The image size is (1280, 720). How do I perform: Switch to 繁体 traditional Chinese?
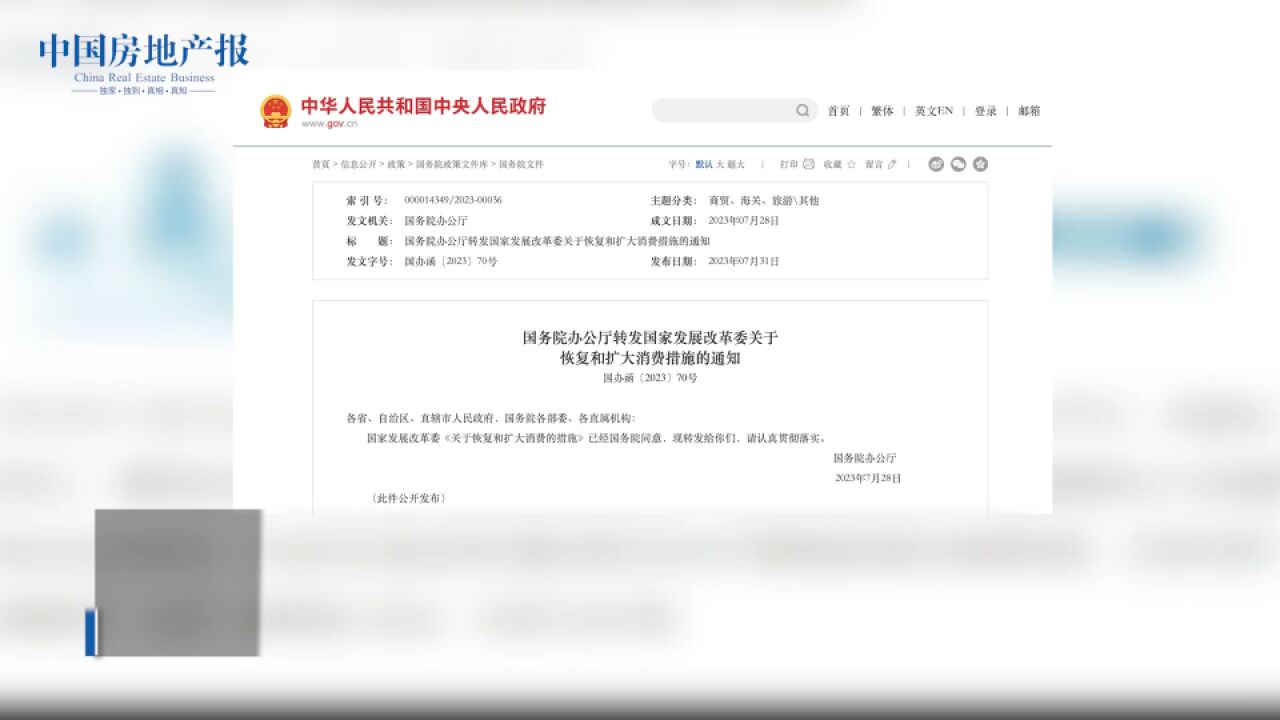[882, 111]
